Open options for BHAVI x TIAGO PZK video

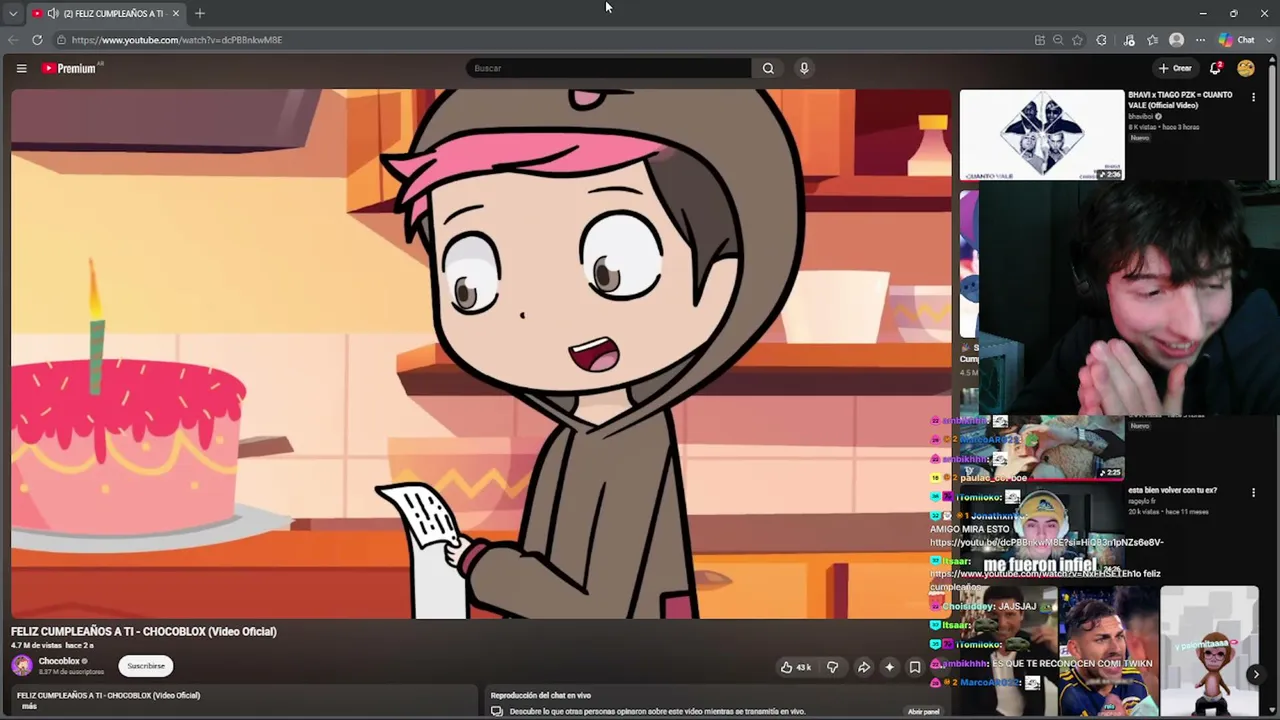click(x=1253, y=98)
